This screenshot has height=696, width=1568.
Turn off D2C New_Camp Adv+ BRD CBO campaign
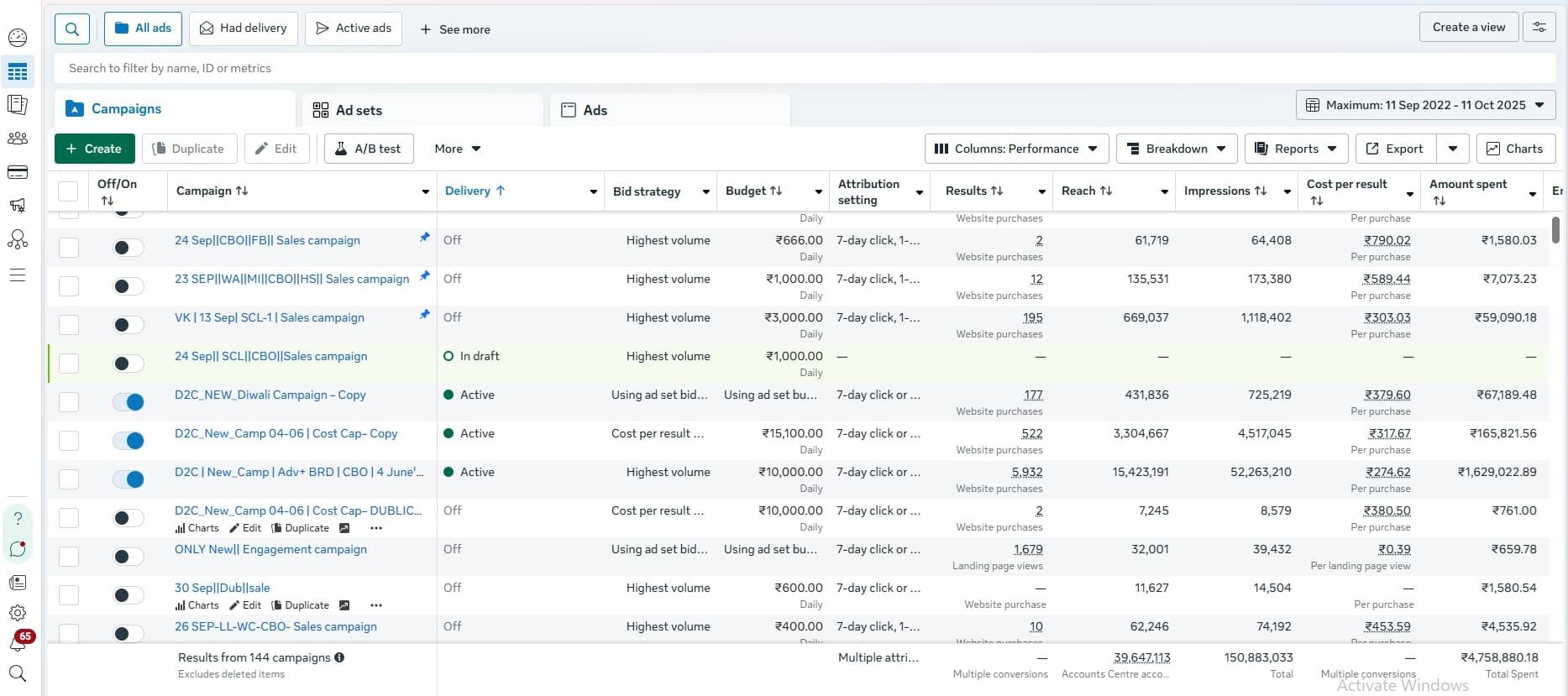coord(128,479)
